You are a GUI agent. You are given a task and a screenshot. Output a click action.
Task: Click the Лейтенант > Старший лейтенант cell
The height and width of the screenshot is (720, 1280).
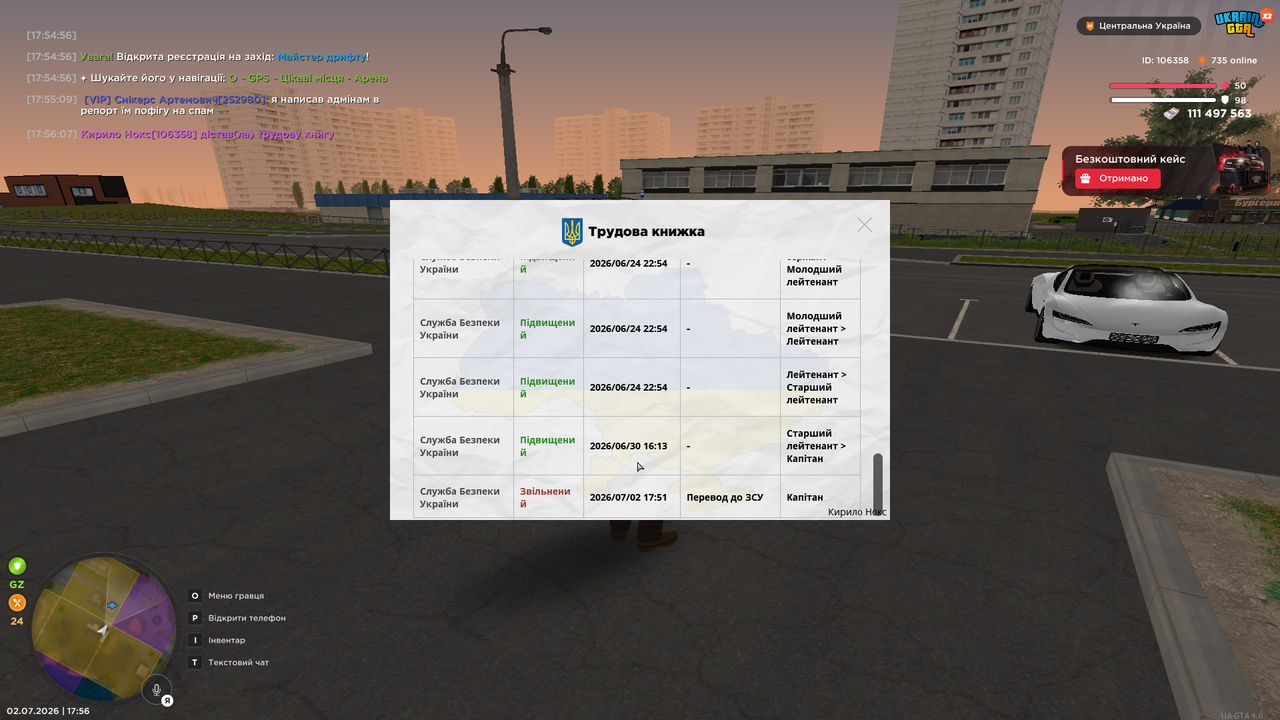pos(819,387)
